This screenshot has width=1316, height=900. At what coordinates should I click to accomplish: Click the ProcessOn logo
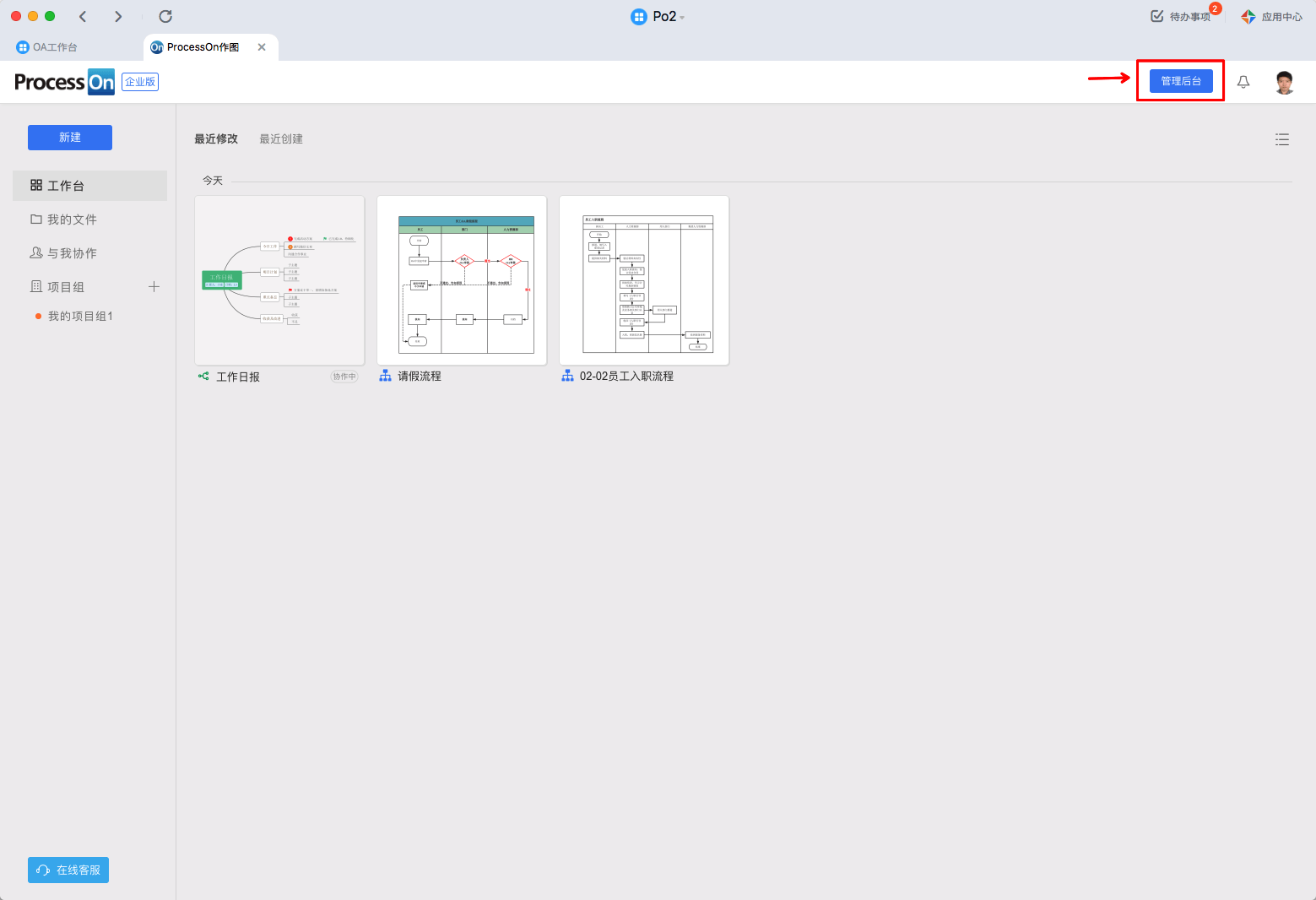[x=64, y=82]
